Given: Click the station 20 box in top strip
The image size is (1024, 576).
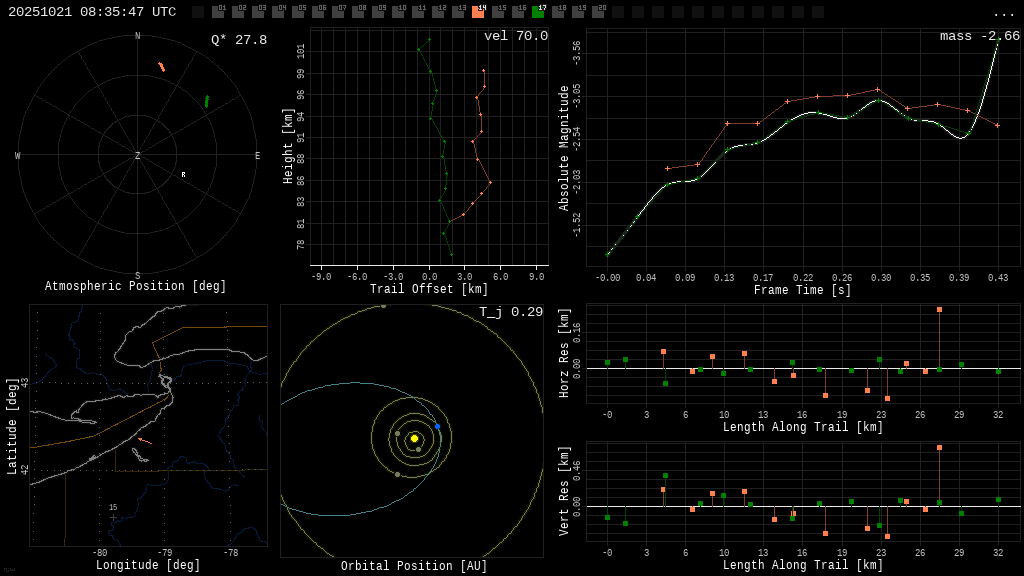Looking at the screenshot, I should tap(598, 12).
